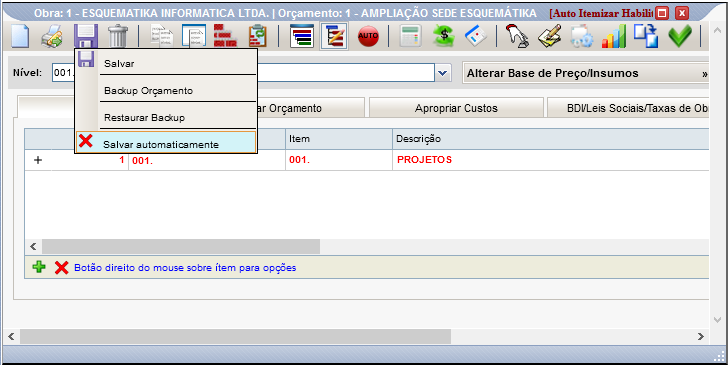Click the window with blue gears icon
Image resolution: width=728 pixels, height=365 pixels.
coord(581,36)
